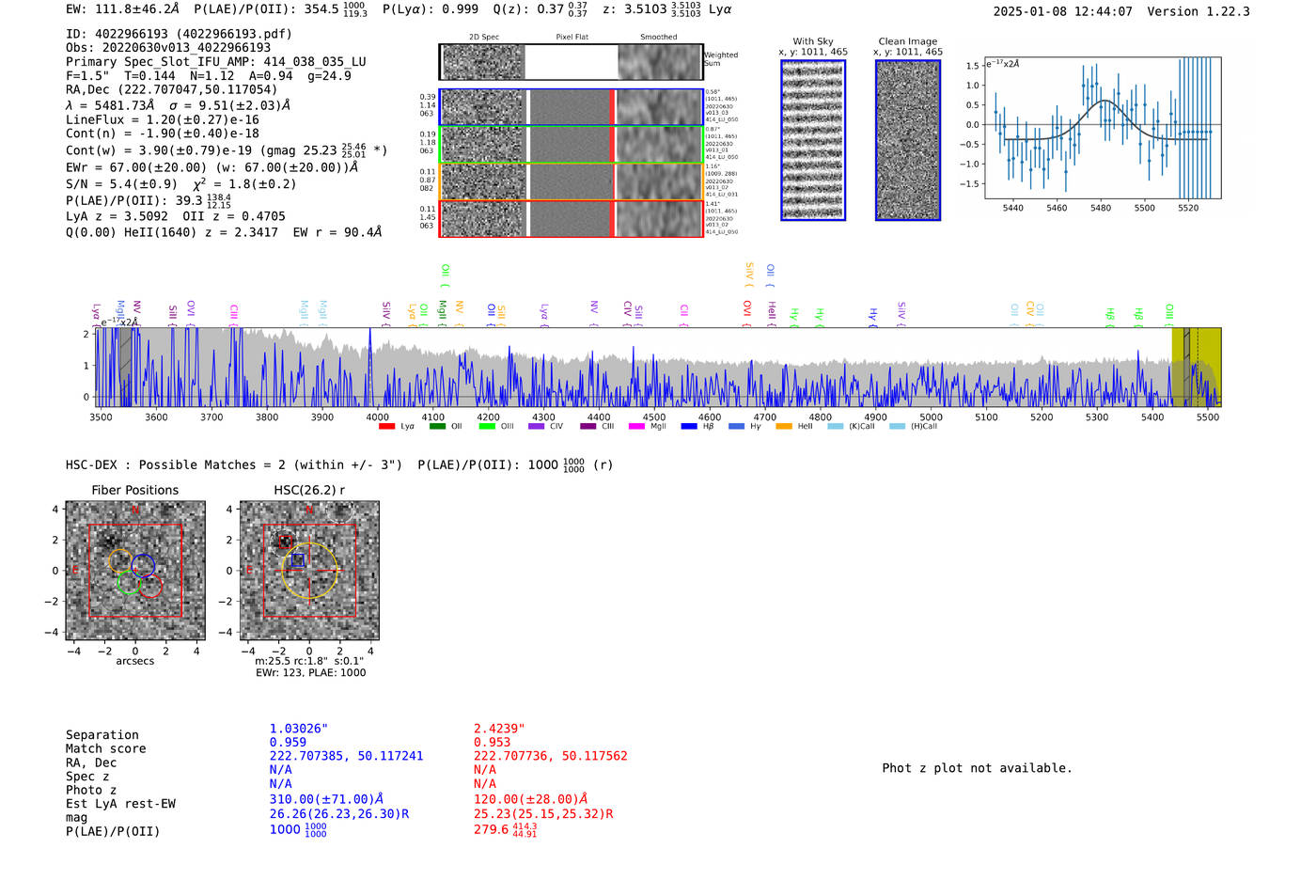1316x896 pixels.
Task: Open the Fiber Positions image
Action: 135,571
